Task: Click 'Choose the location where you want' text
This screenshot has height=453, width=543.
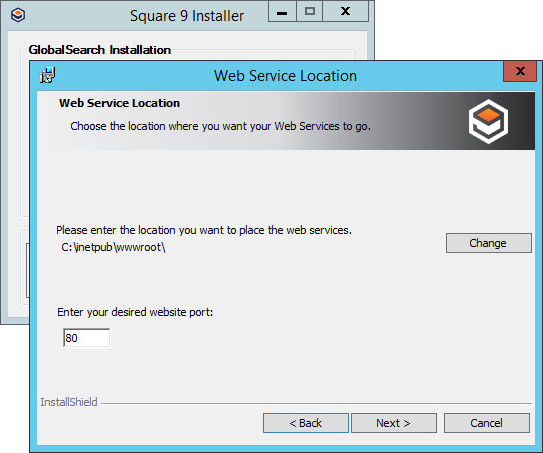Action: pyautogui.click(x=220, y=126)
